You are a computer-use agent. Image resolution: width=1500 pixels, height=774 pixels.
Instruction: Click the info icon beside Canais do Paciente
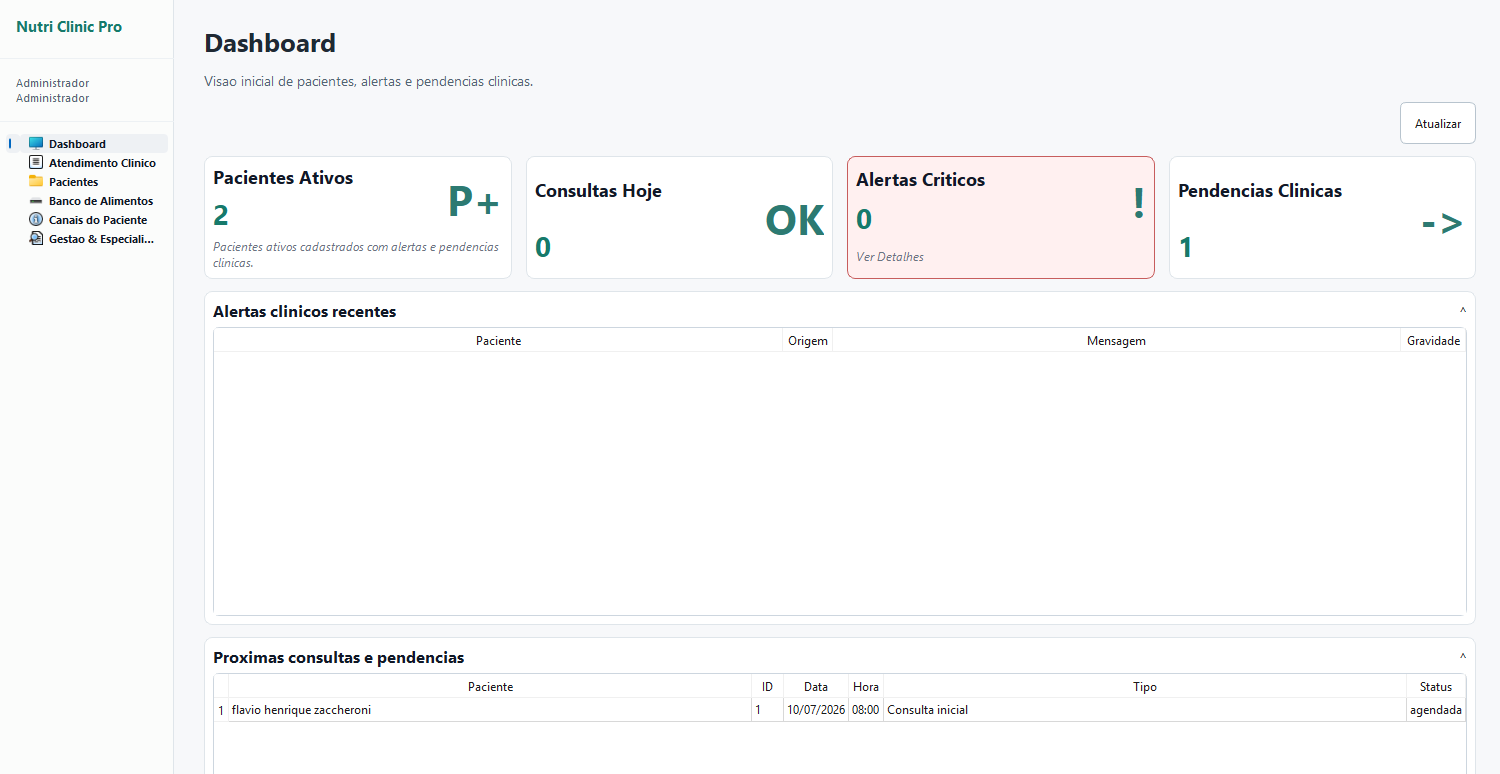click(36, 219)
